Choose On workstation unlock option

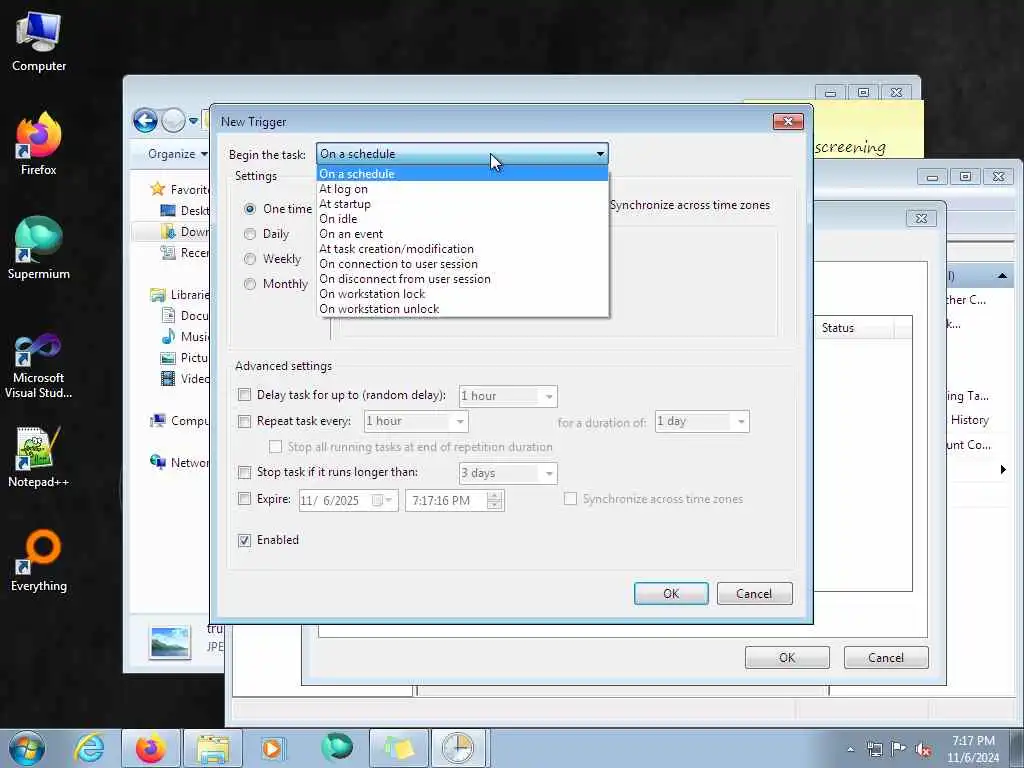click(462, 309)
